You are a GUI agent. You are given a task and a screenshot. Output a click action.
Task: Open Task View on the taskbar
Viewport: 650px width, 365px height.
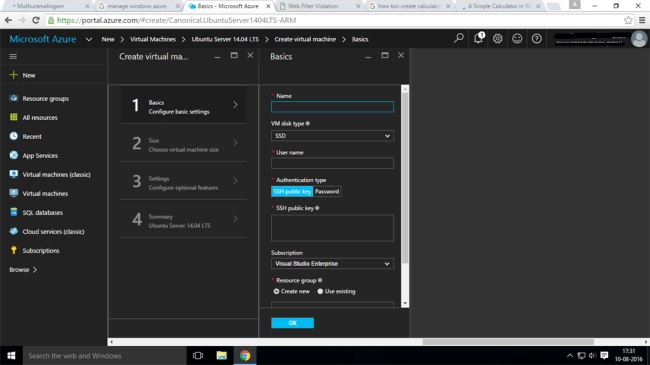[198, 355]
